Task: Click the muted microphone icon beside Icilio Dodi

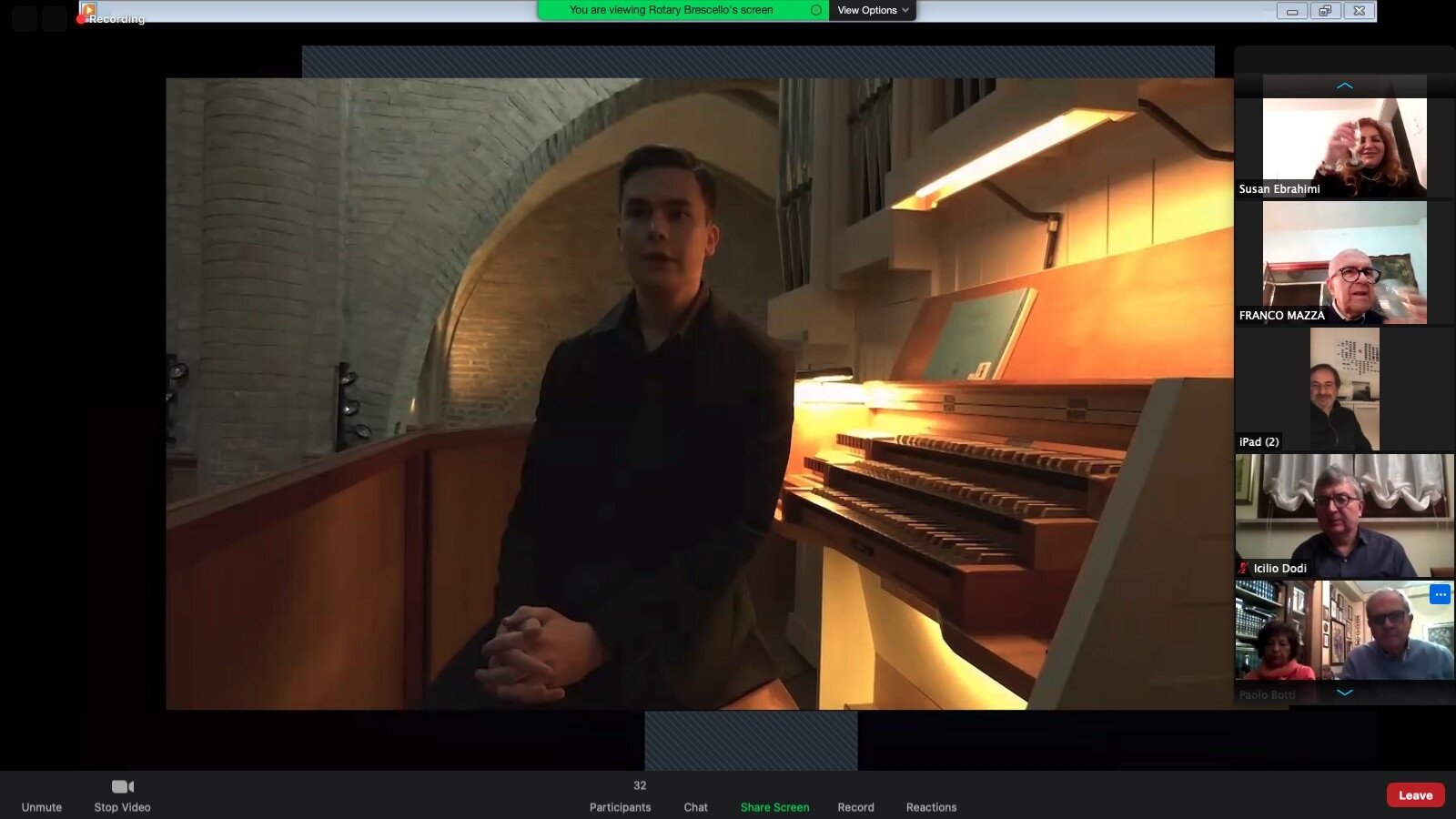Action: point(1243,568)
